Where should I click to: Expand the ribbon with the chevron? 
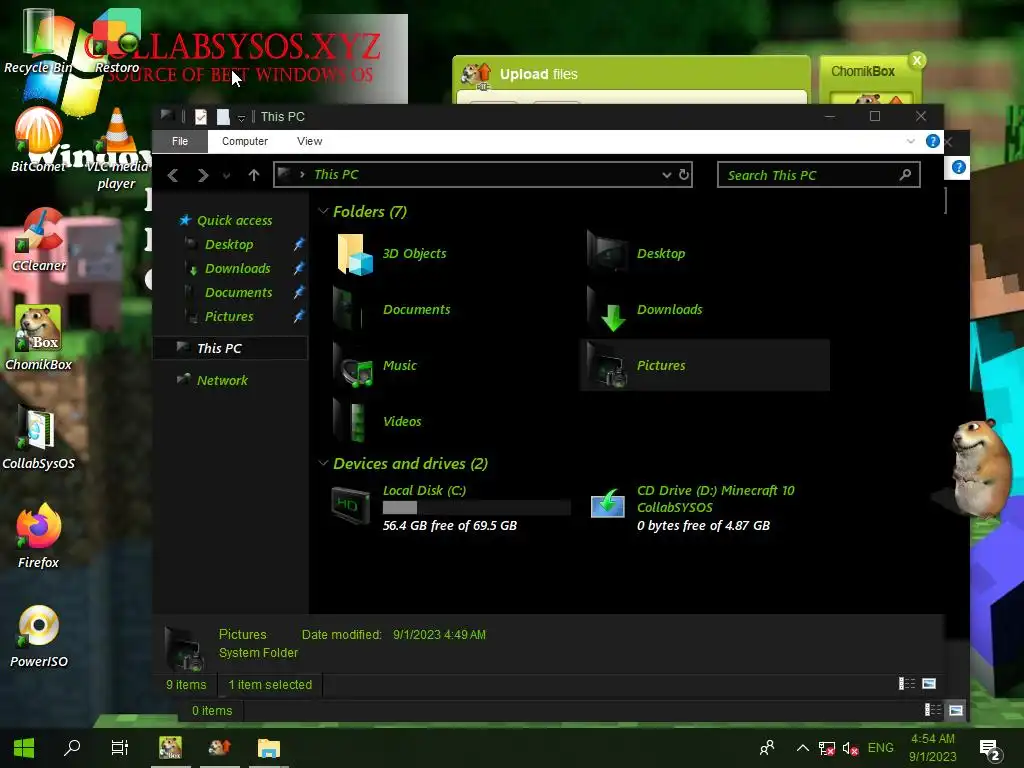click(911, 141)
